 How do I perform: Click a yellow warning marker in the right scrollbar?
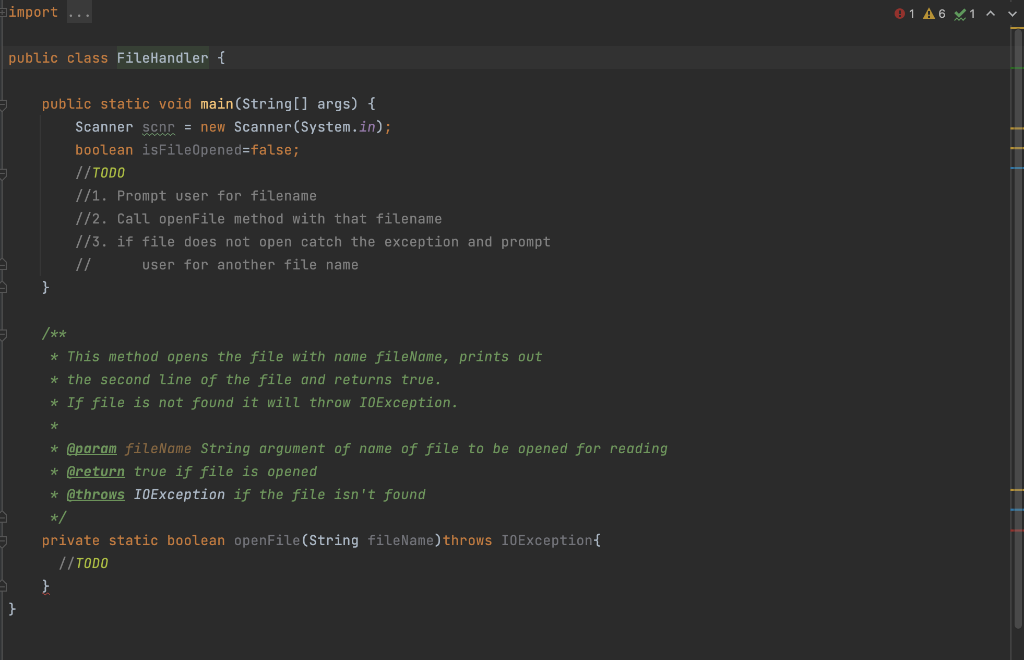[x=1018, y=127]
